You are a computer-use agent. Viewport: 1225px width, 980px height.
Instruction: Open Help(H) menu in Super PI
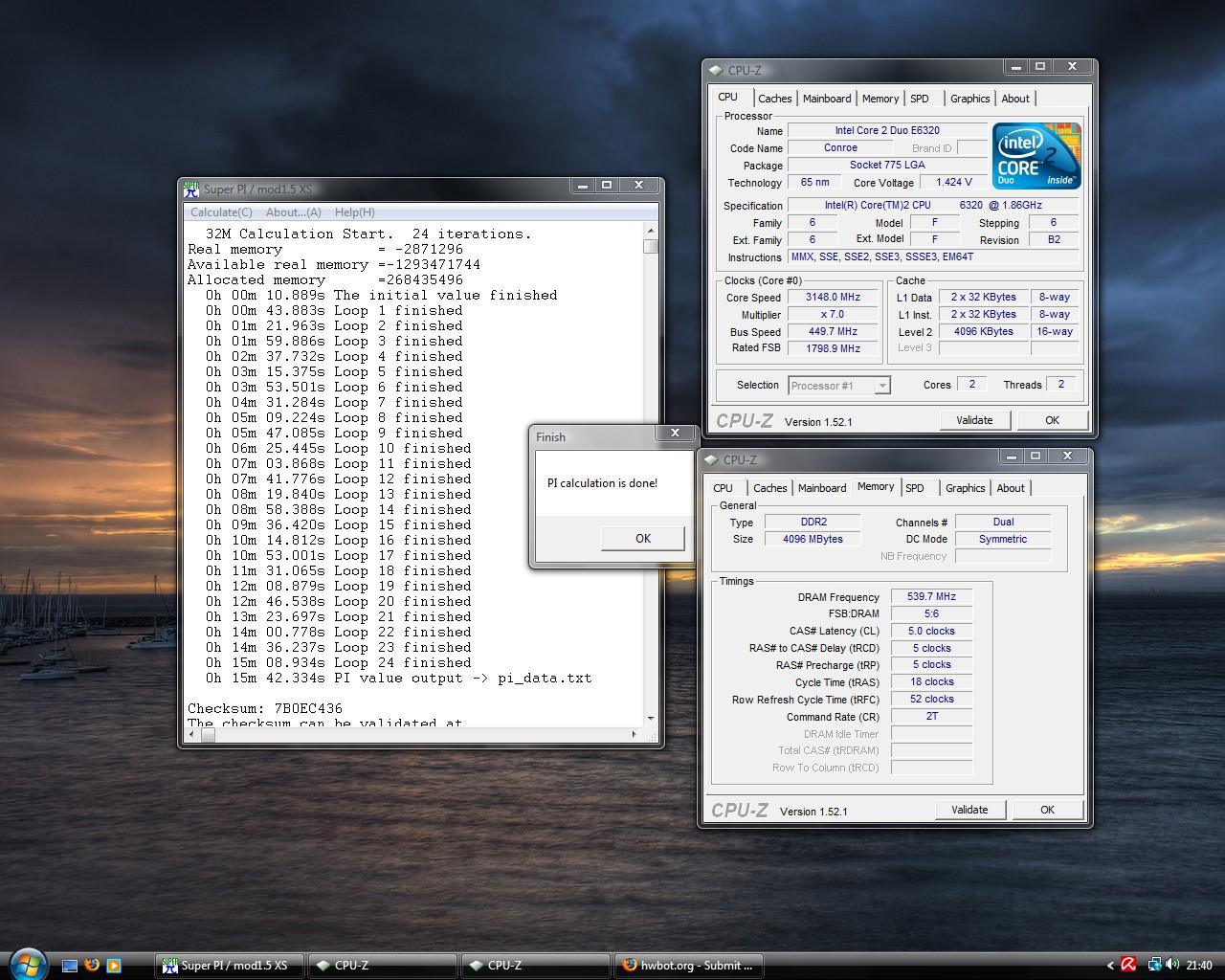354,212
